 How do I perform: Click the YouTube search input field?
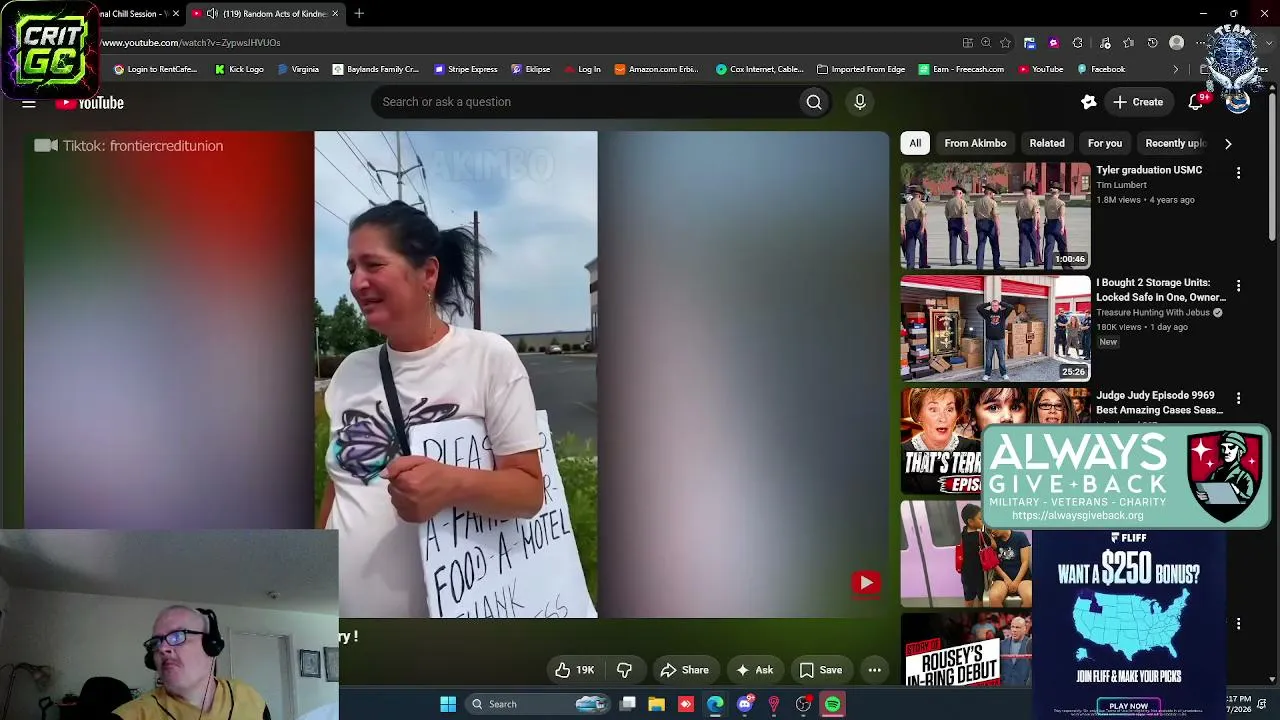pyautogui.click(x=585, y=102)
